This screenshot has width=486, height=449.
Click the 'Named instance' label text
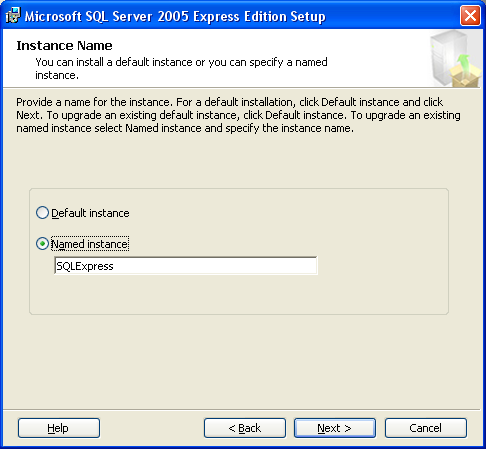[x=90, y=244]
